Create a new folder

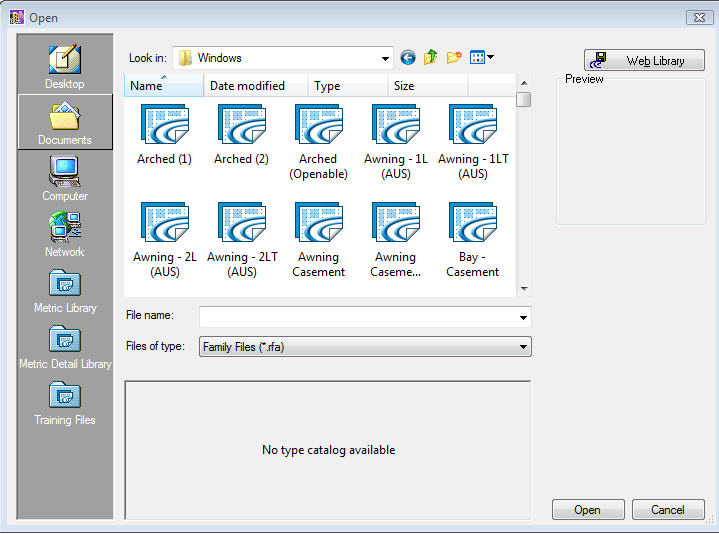454,58
